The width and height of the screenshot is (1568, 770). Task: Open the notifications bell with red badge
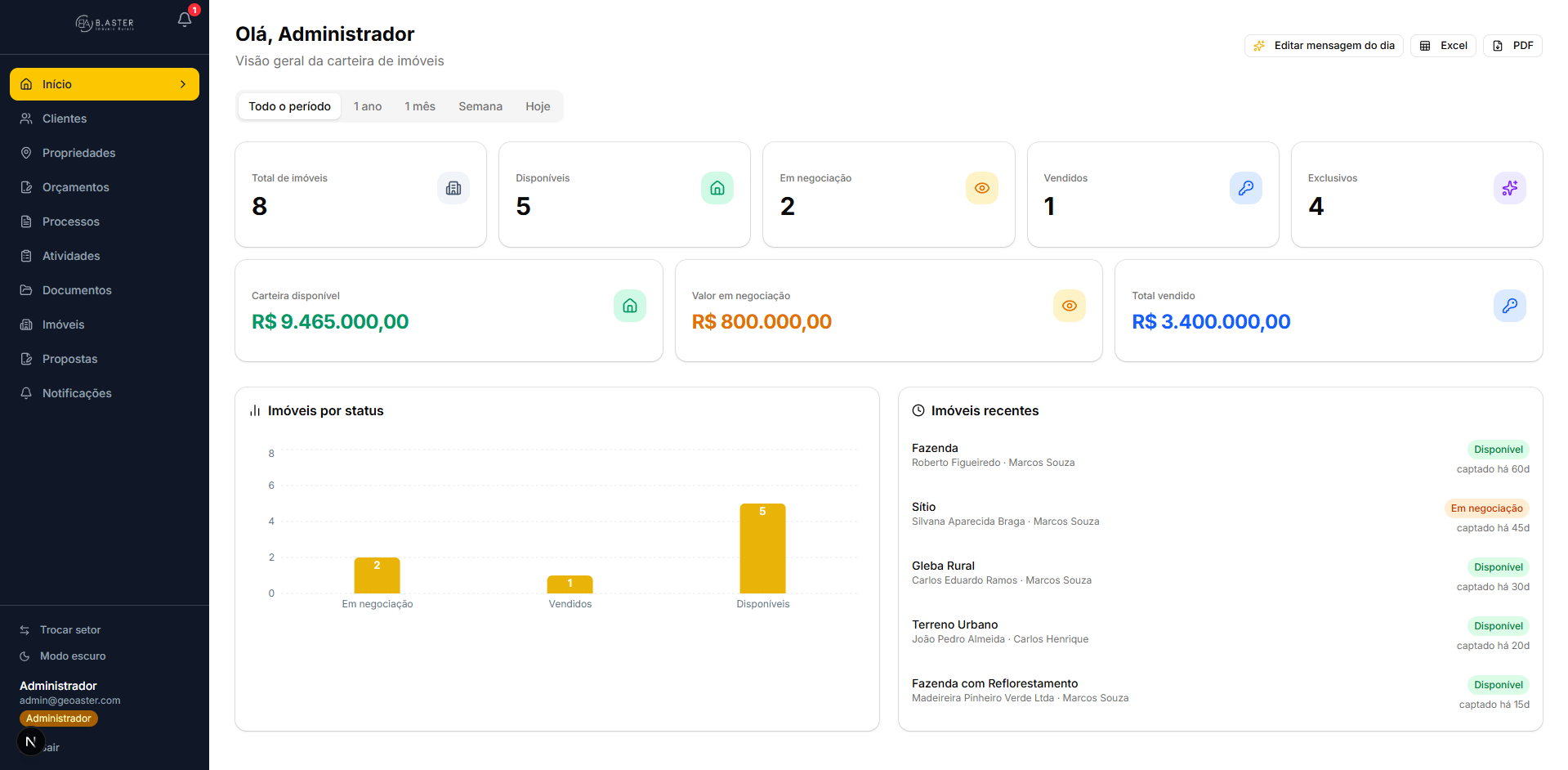pos(185,20)
